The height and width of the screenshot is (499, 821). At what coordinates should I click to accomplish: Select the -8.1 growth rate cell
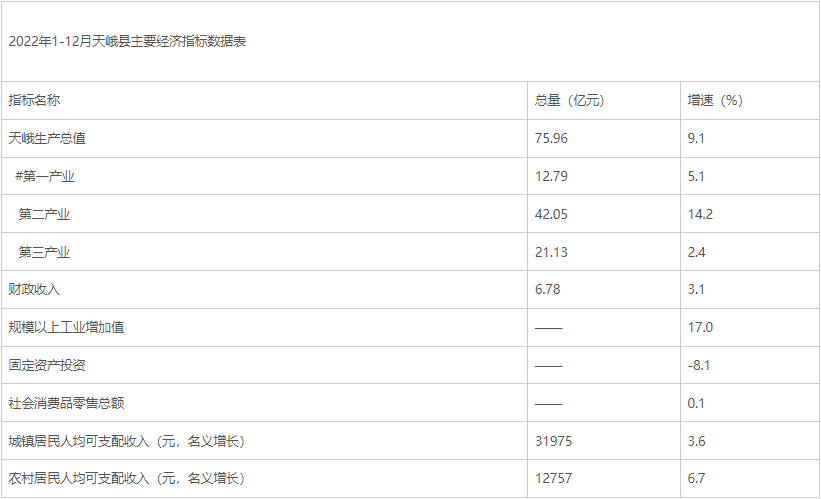[699, 365]
